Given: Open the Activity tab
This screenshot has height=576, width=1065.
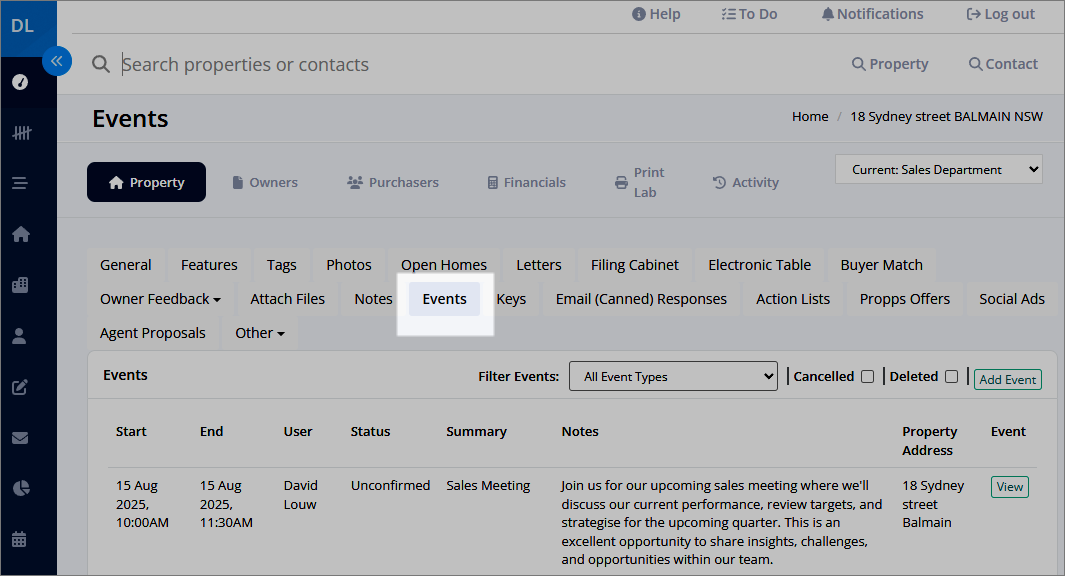Looking at the screenshot, I should [746, 183].
